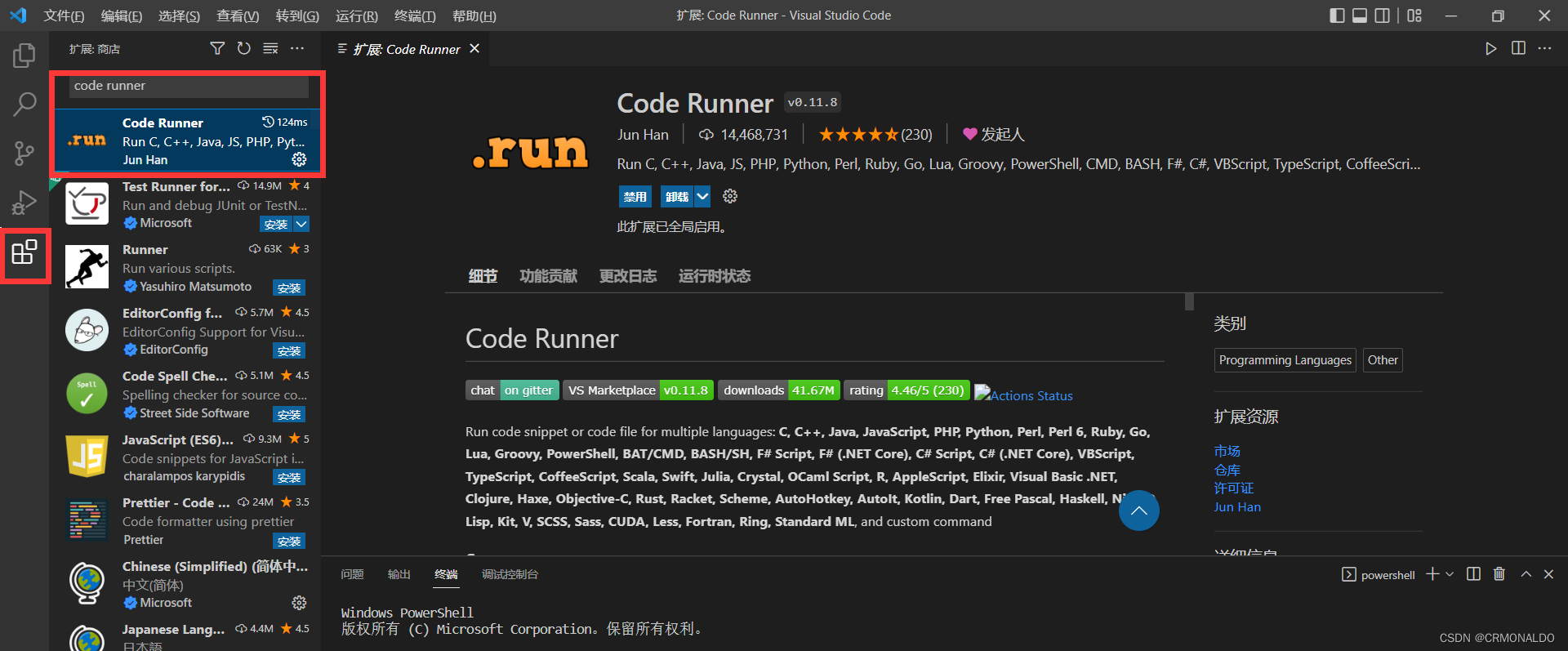Click the Other category tag

[1383, 360]
